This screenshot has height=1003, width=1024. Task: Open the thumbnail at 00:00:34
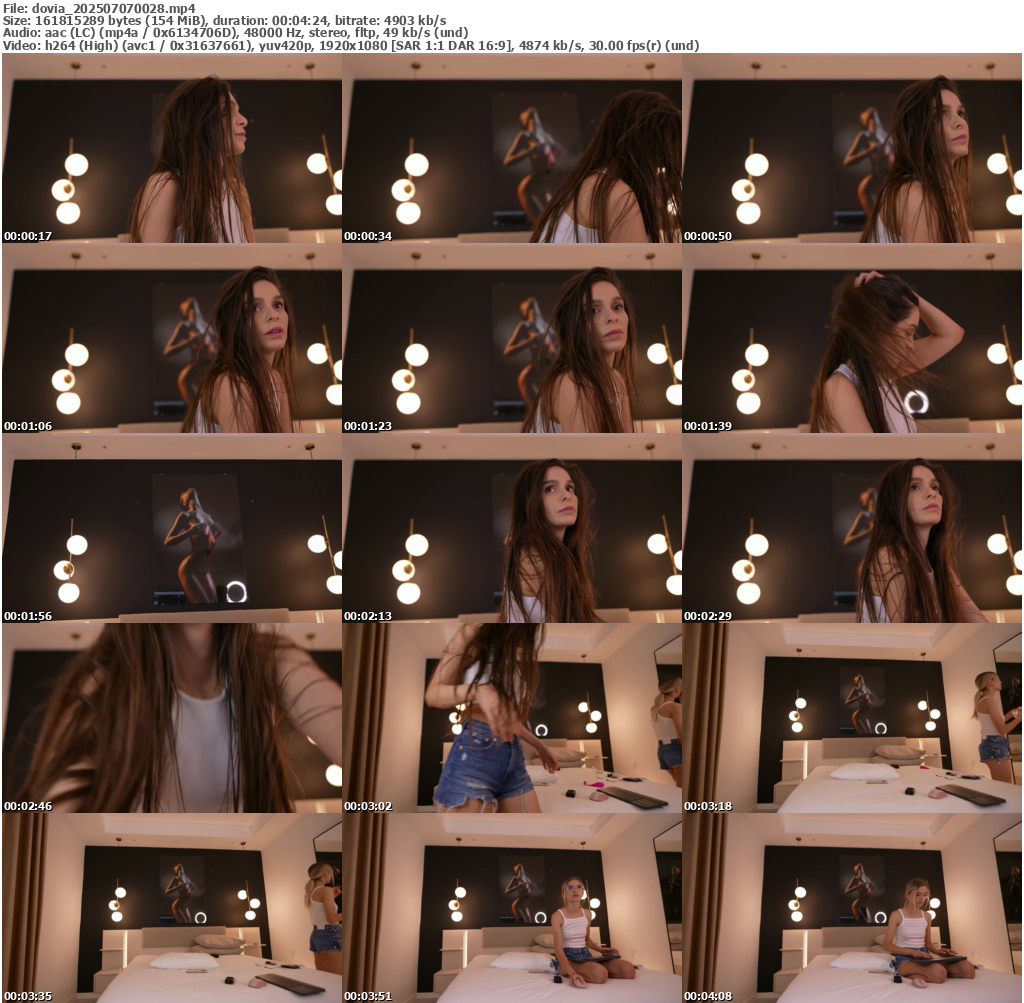tap(512, 148)
